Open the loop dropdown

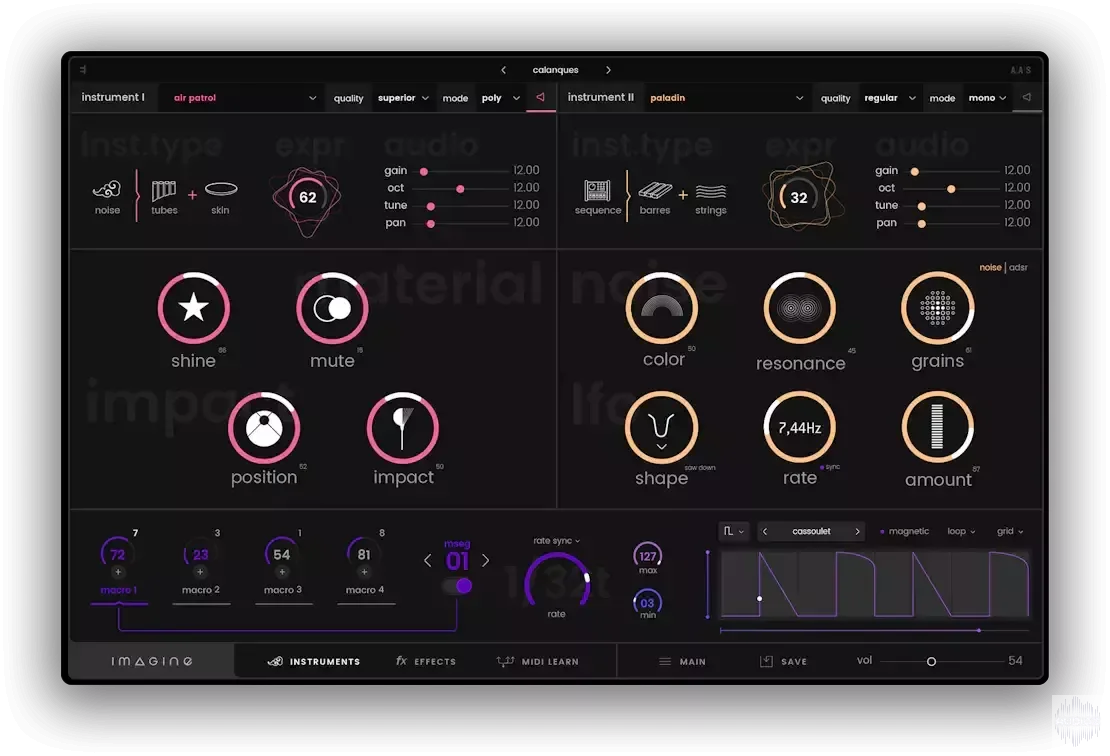tap(961, 531)
